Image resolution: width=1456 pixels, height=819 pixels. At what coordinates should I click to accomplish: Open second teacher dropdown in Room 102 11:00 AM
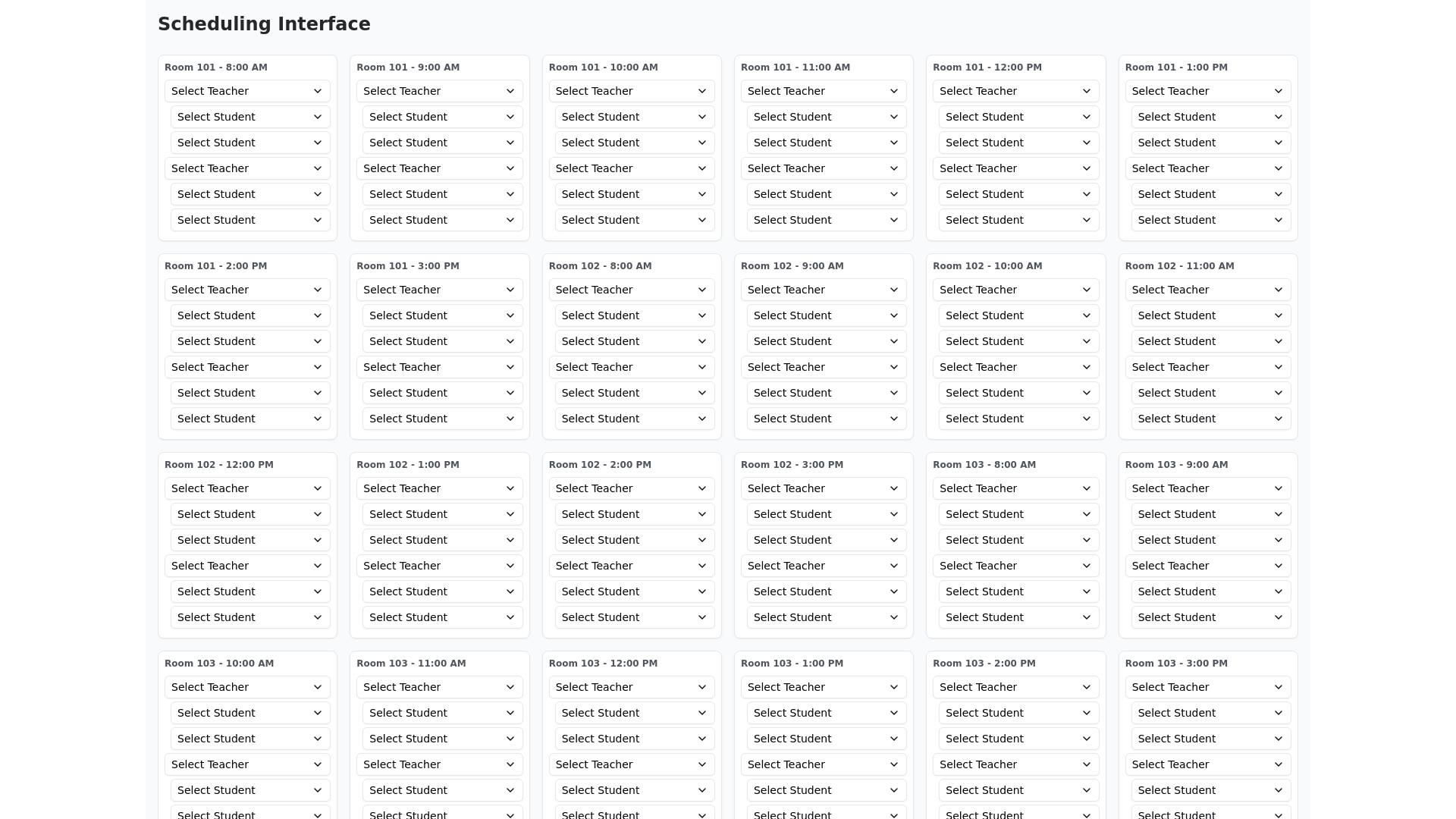(1207, 367)
